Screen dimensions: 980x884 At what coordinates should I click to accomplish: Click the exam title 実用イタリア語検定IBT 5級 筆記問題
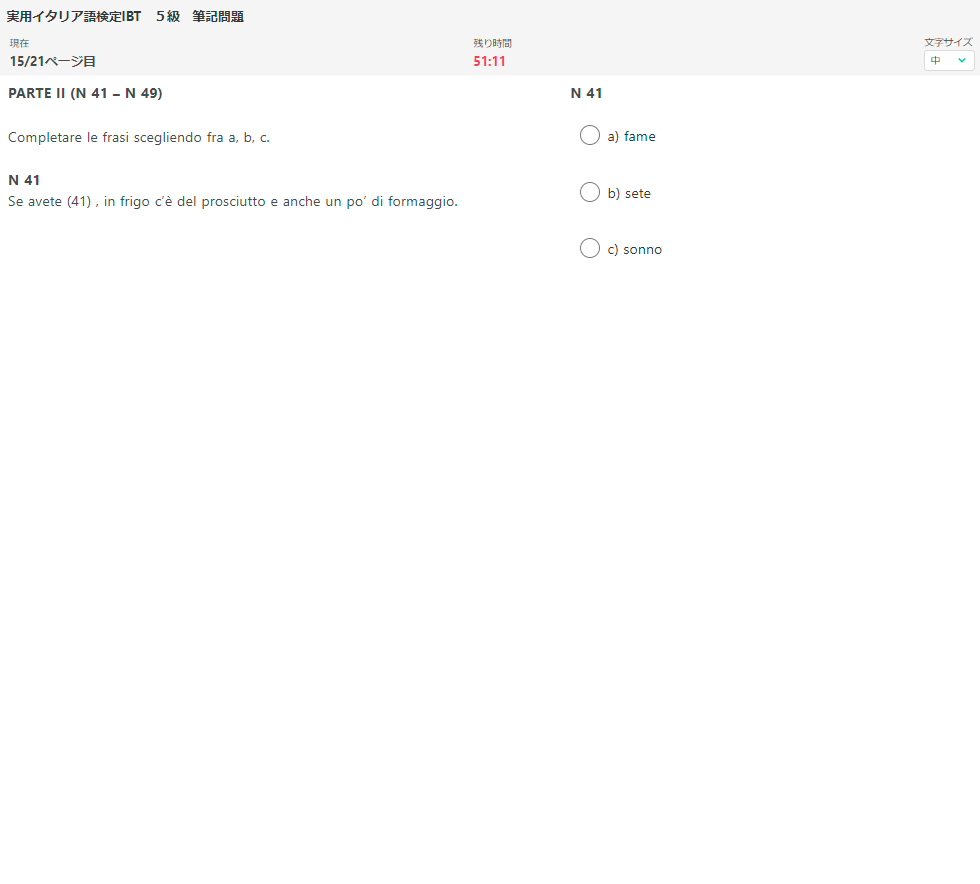125,17
